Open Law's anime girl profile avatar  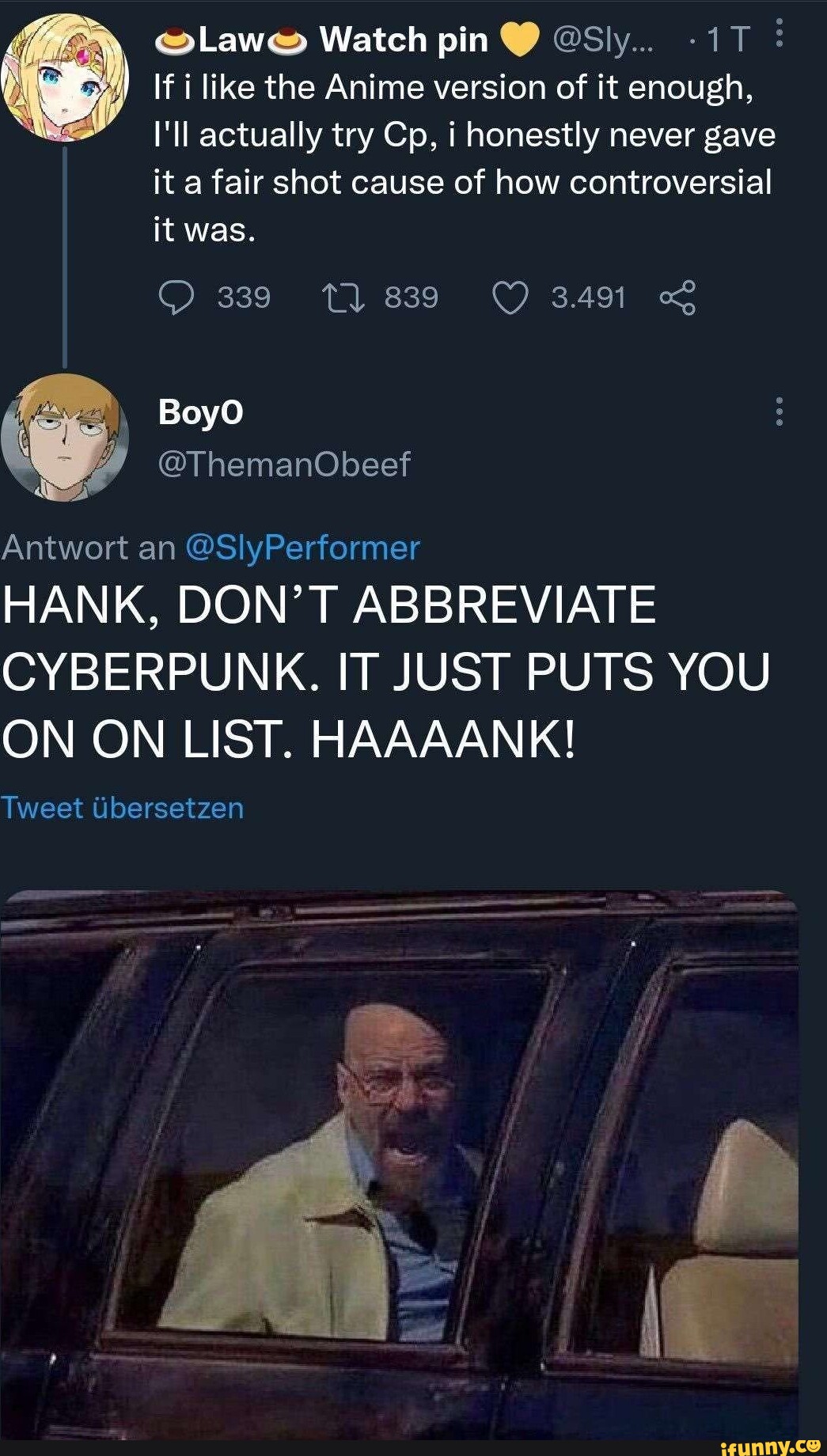click(65, 79)
